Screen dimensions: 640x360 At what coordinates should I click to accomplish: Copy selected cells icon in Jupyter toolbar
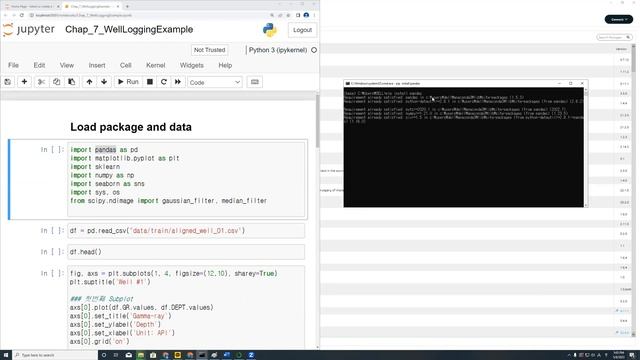(56, 82)
